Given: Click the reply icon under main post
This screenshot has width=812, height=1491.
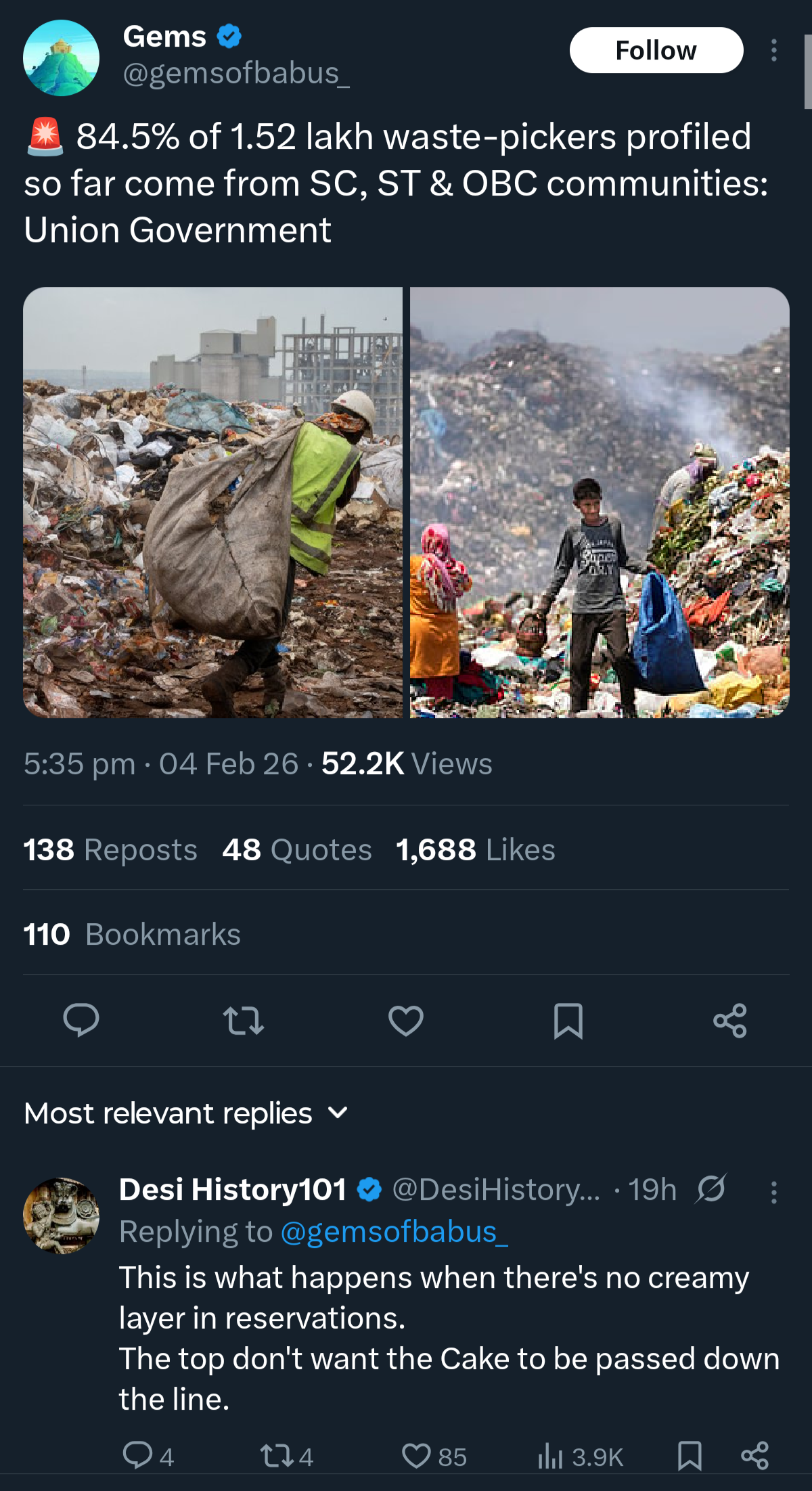Looking at the screenshot, I should (x=81, y=1020).
